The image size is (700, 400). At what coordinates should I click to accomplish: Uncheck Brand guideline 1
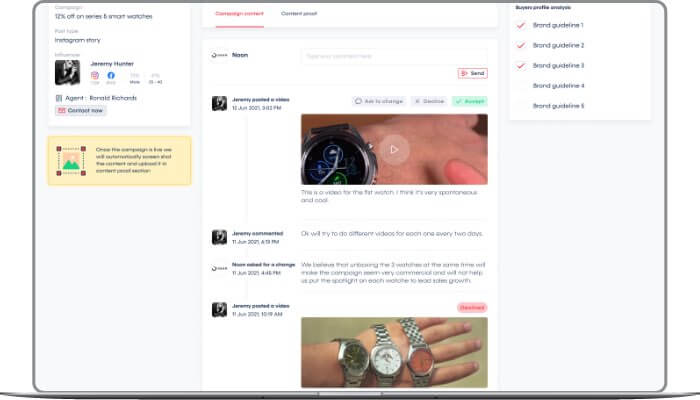518,25
